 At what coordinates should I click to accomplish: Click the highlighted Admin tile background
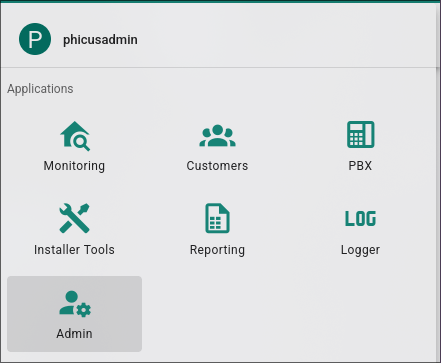coord(75,314)
